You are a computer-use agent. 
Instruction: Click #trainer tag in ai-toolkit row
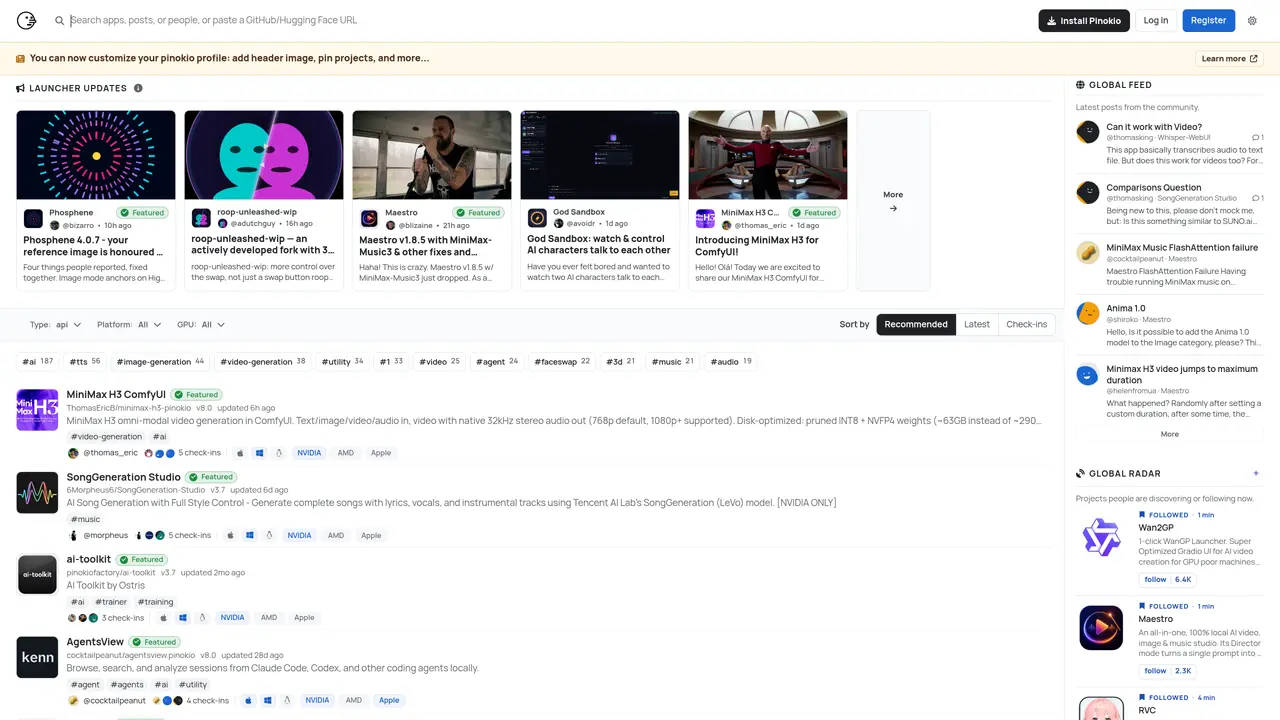click(x=111, y=602)
